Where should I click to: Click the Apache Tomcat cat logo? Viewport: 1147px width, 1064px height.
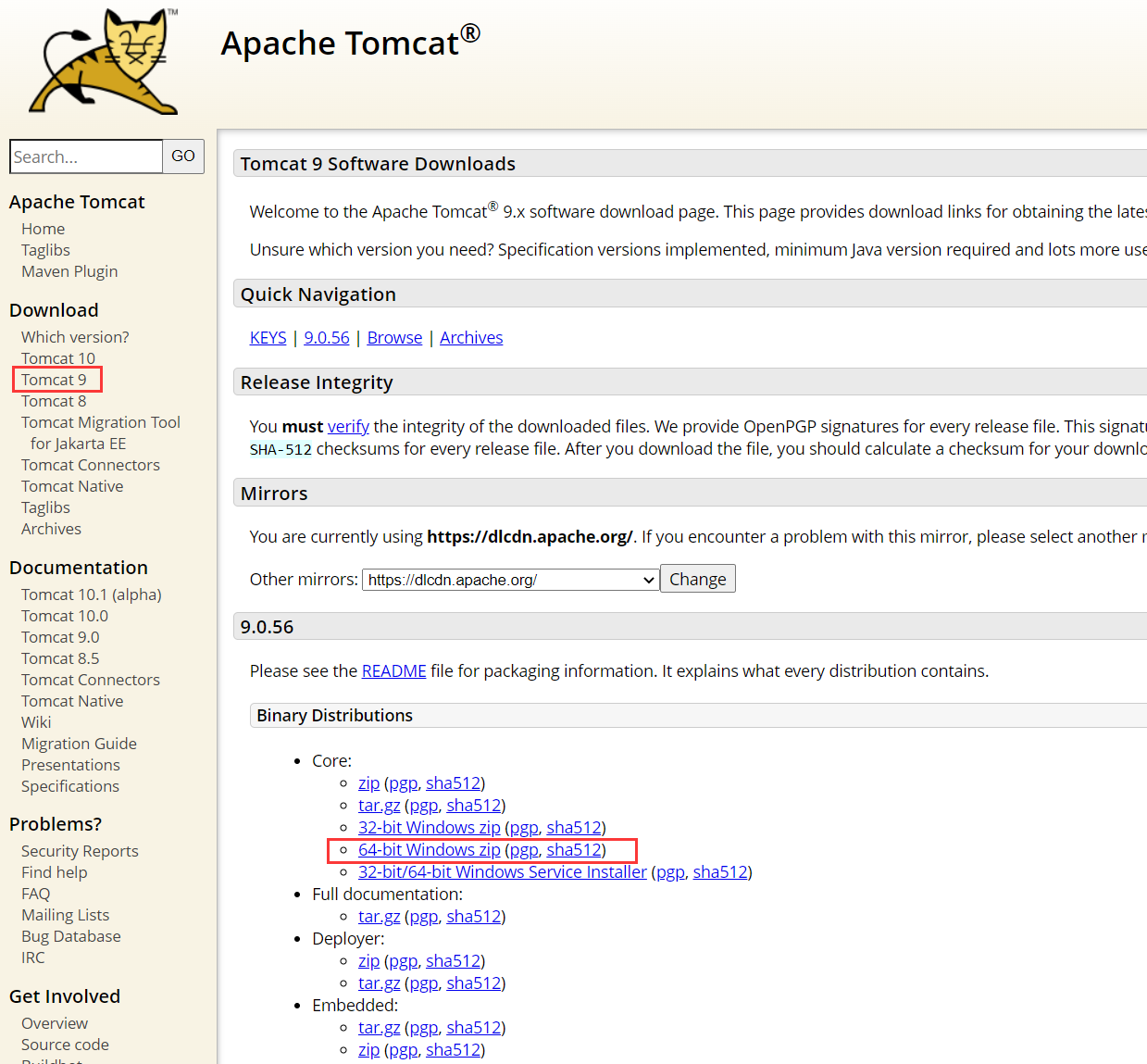click(x=104, y=62)
